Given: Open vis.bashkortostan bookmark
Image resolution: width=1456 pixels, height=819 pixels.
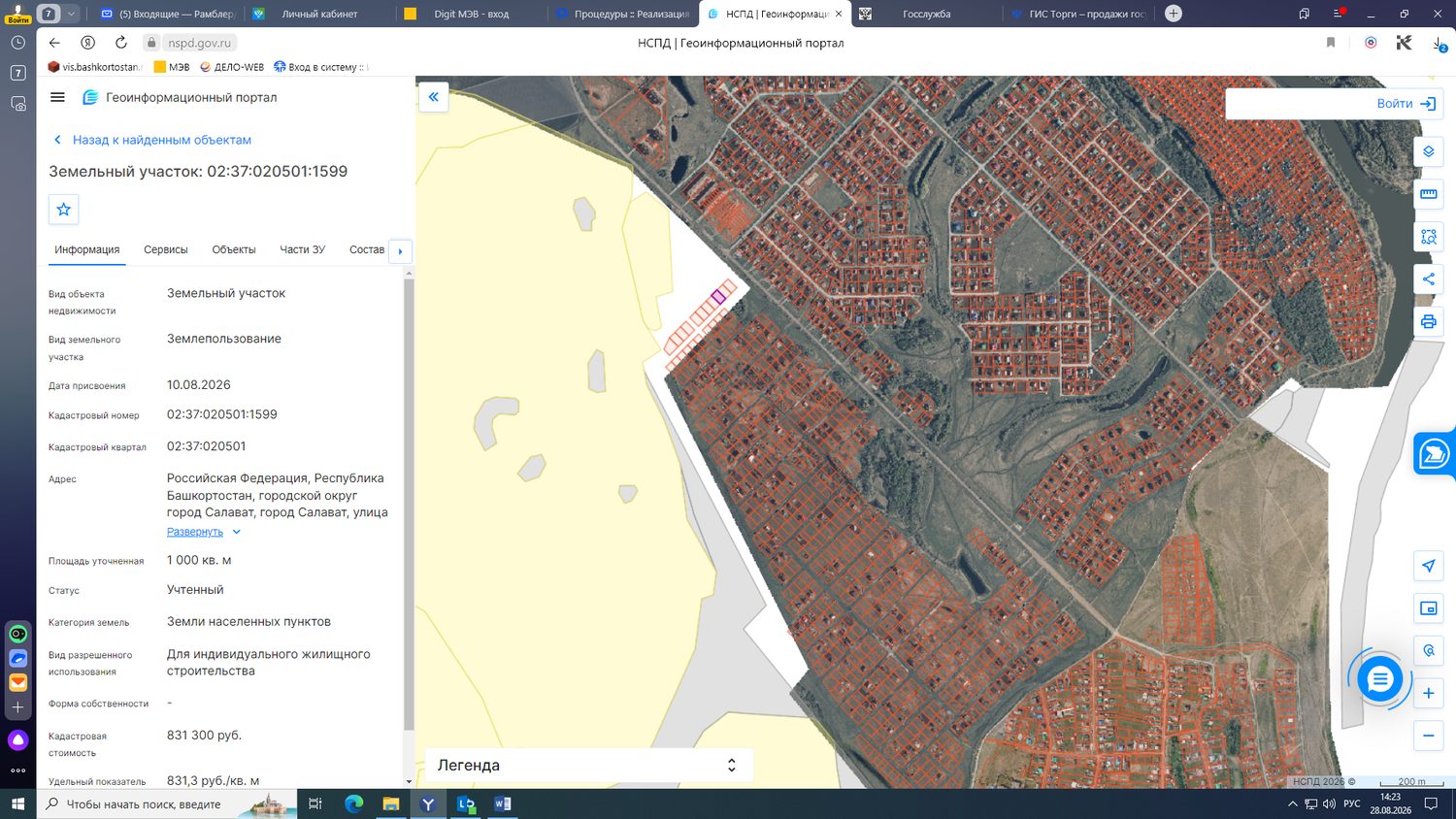Looking at the screenshot, I should [x=95, y=67].
